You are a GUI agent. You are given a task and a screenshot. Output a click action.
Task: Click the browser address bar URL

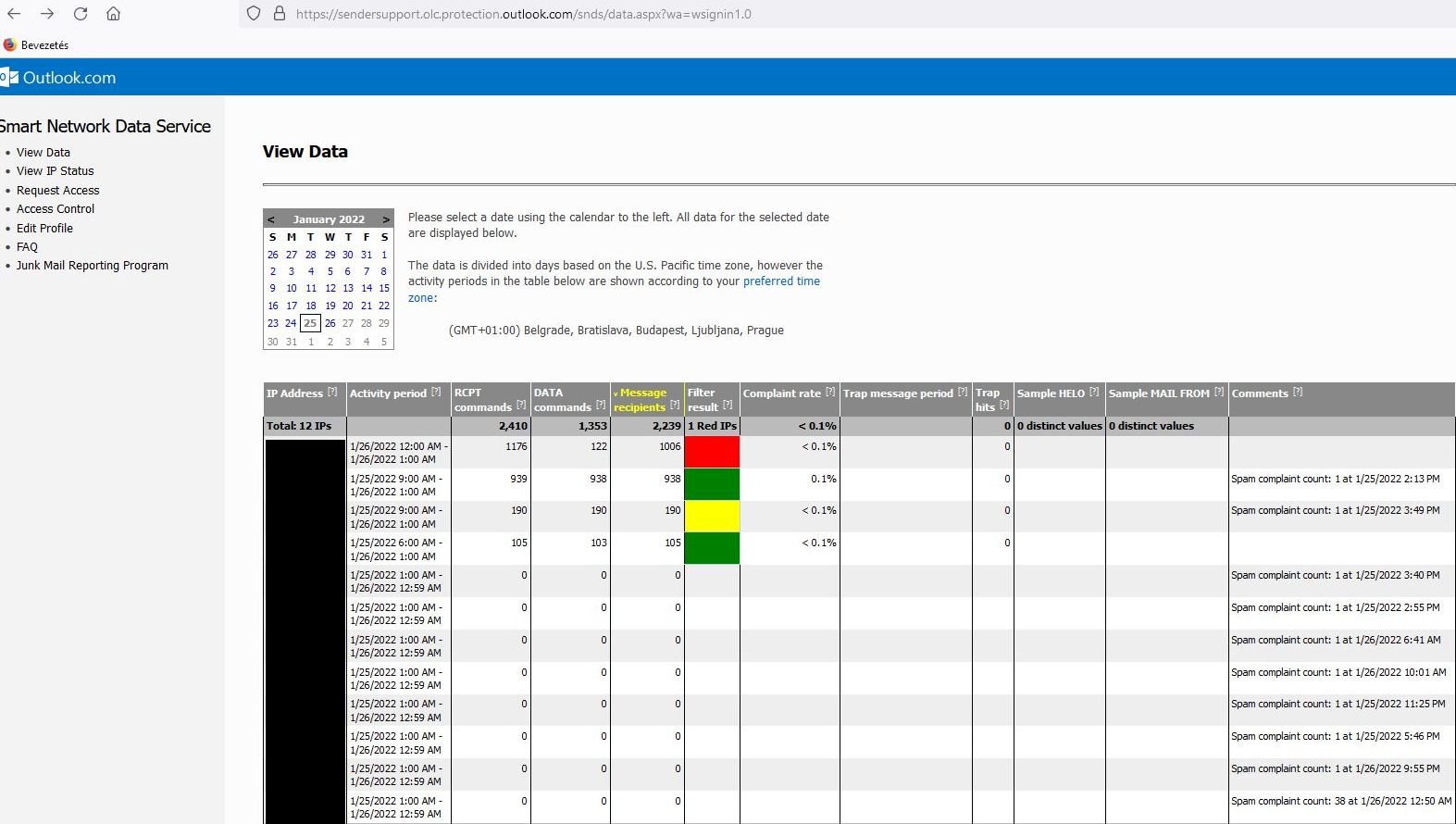tap(523, 14)
